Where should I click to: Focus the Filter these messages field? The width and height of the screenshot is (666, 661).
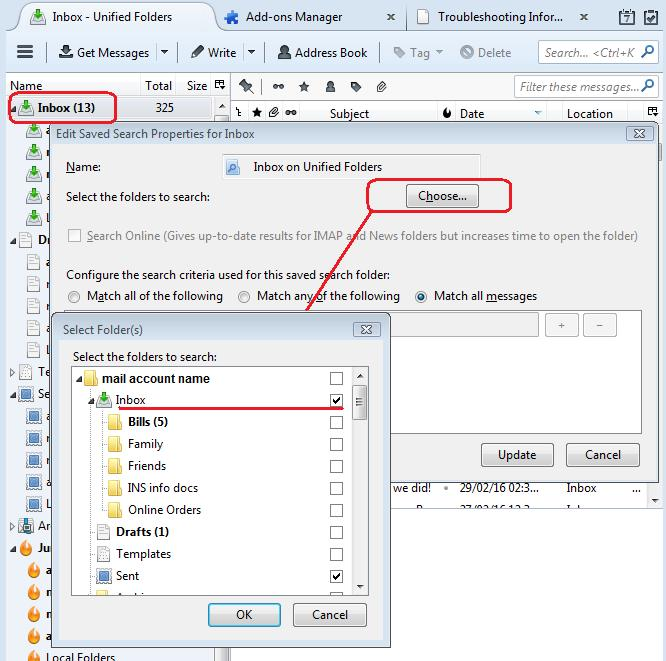[586, 87]
